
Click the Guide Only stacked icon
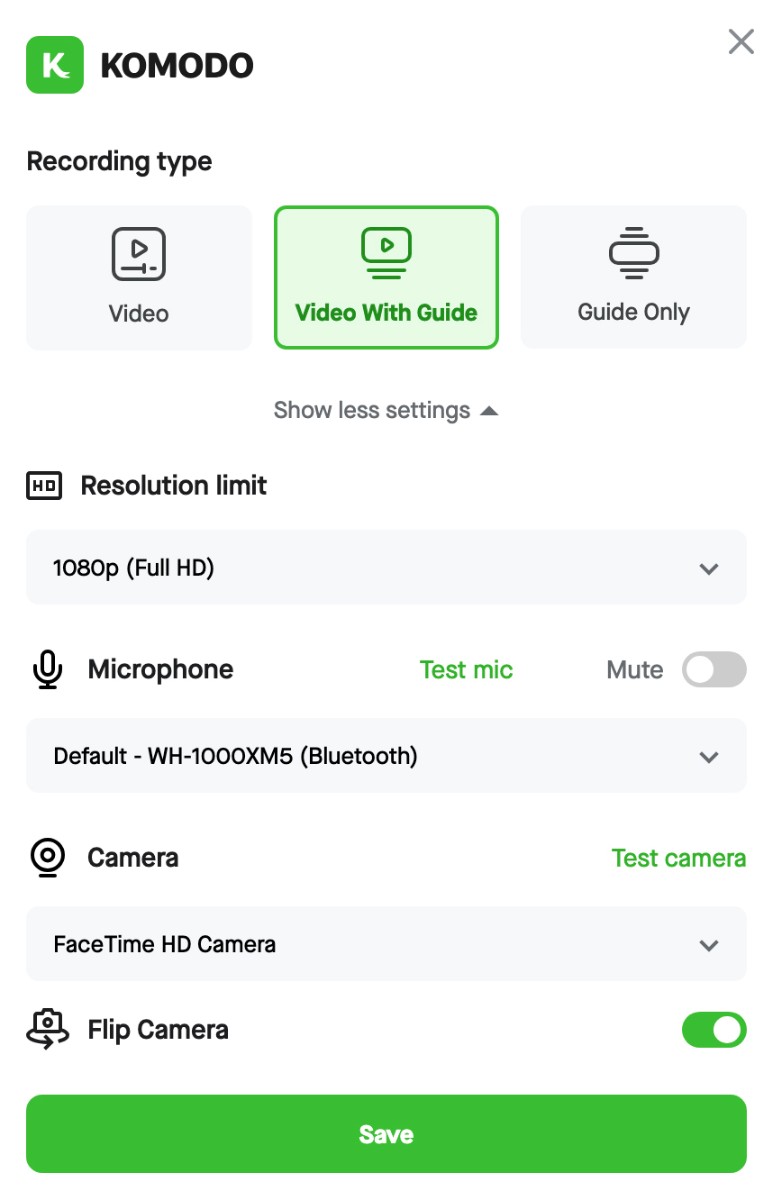click(634, 253)
